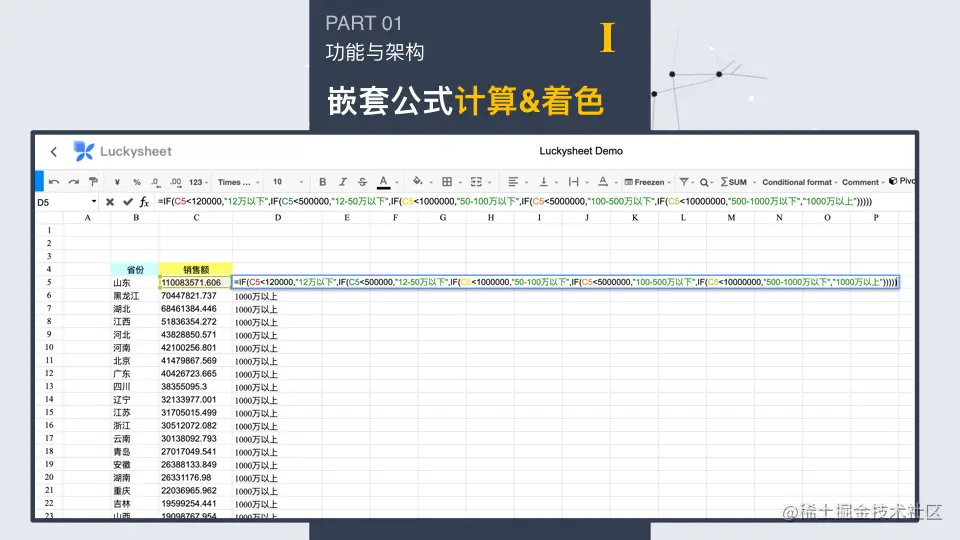Select row 5 header

point(49,282)
